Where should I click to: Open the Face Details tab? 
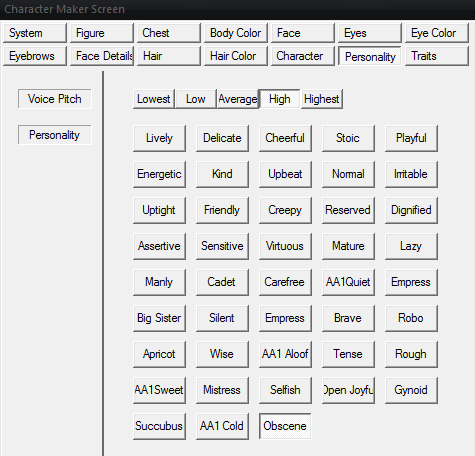102,56
